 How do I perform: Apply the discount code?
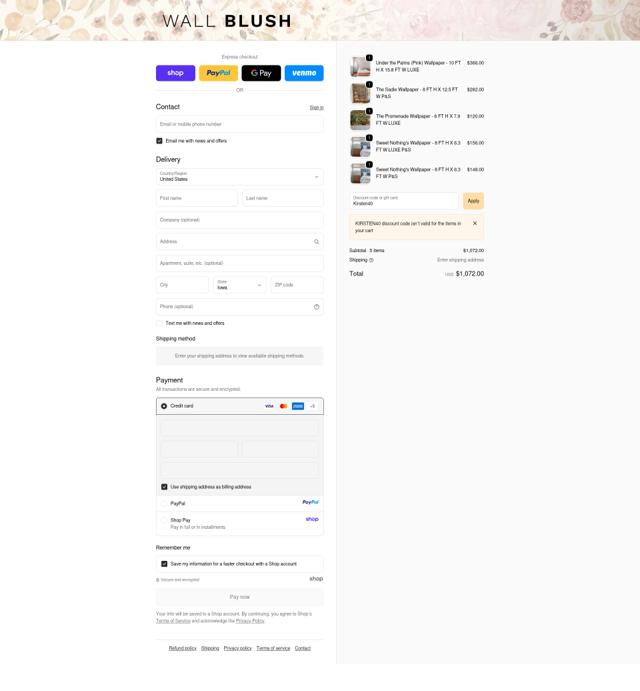coord(473,201)
